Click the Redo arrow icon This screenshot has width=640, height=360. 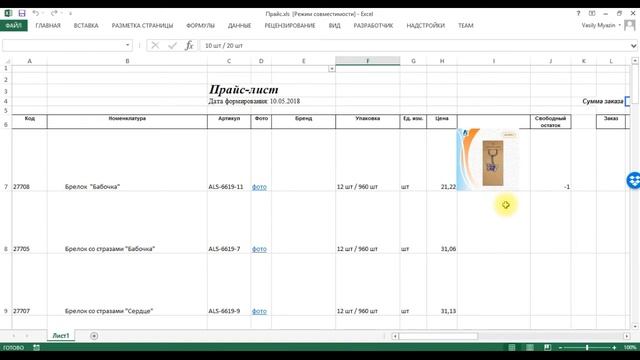(x=54, y=13)
